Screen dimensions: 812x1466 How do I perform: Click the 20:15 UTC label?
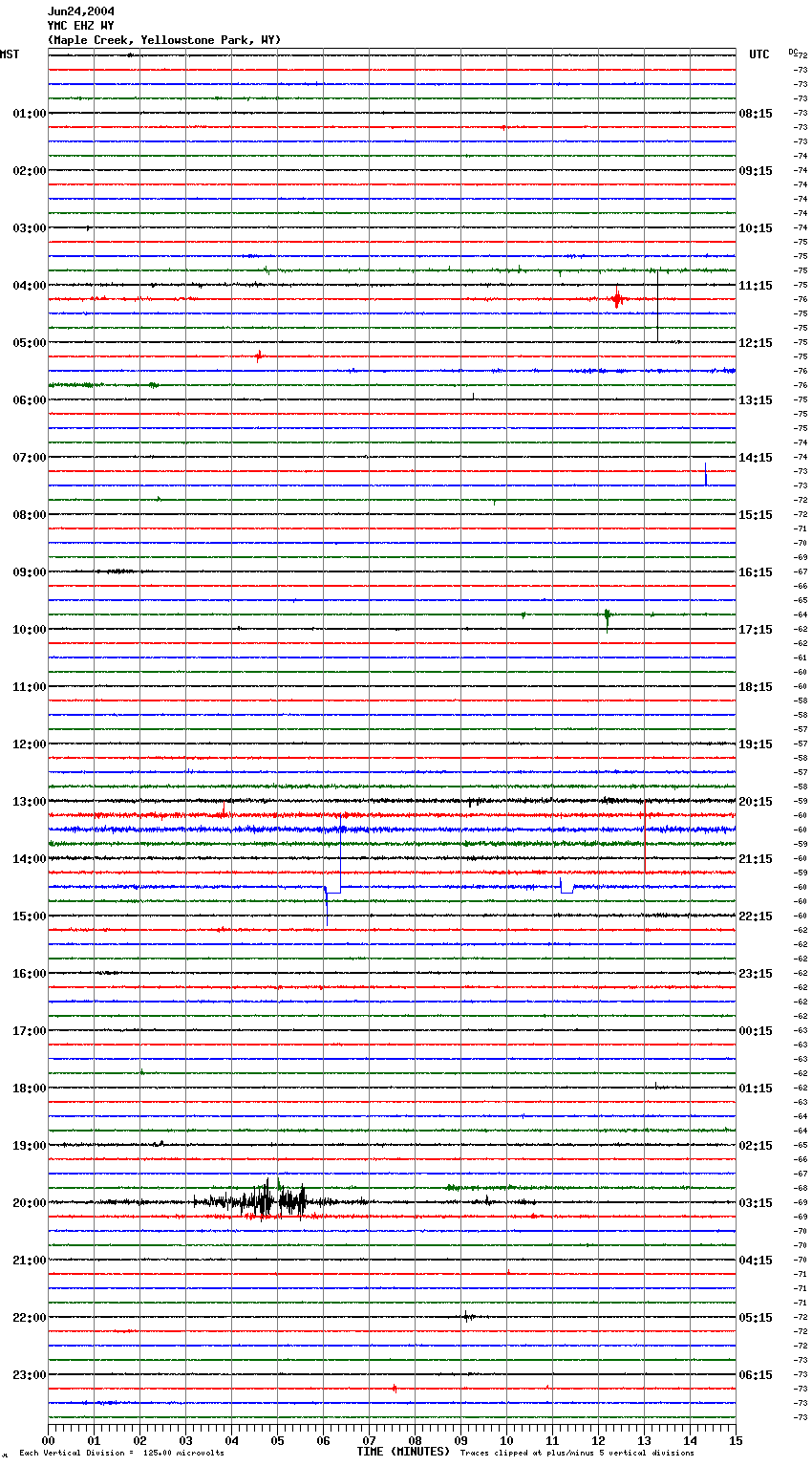pos(756,802)
